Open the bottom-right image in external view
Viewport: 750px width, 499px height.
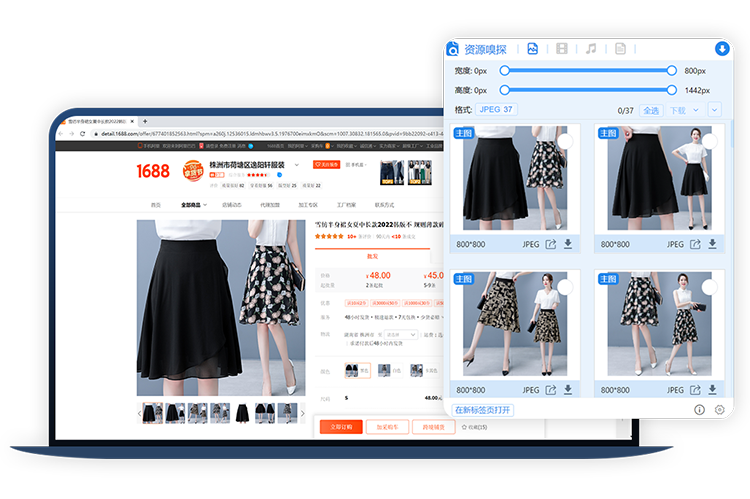point(694,390)
